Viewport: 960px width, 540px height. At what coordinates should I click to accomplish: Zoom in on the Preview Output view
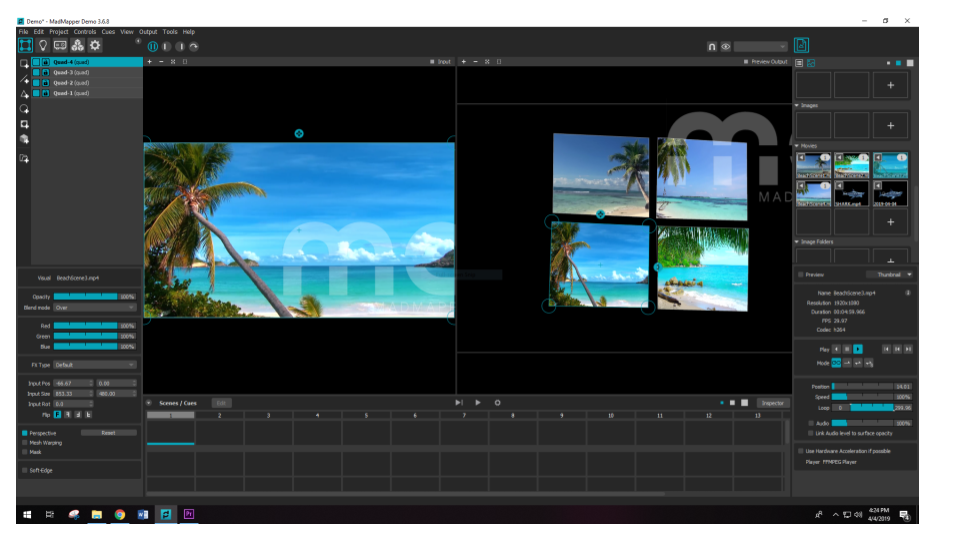click(463, 62)
